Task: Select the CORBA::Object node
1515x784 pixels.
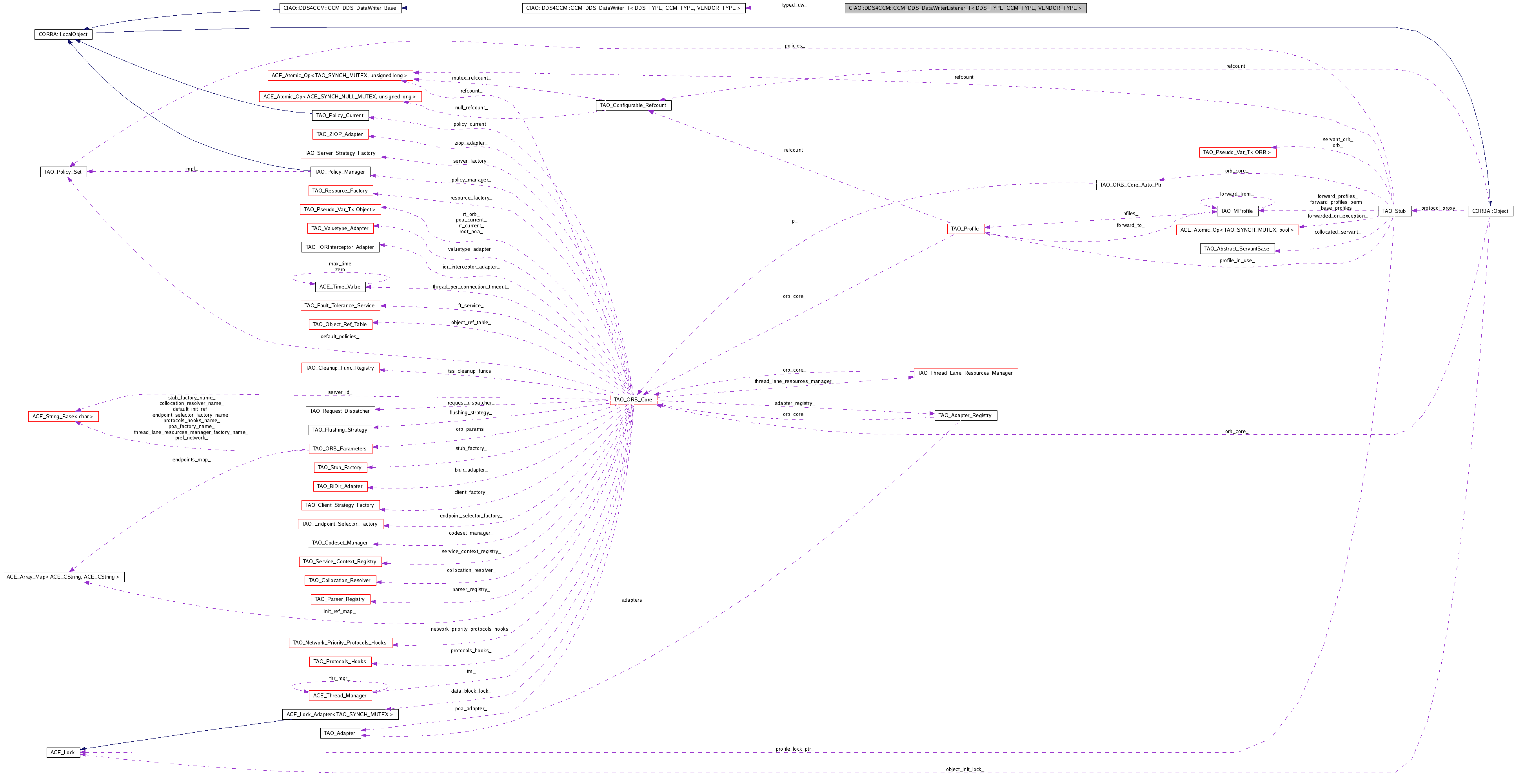Action: 1490,211
